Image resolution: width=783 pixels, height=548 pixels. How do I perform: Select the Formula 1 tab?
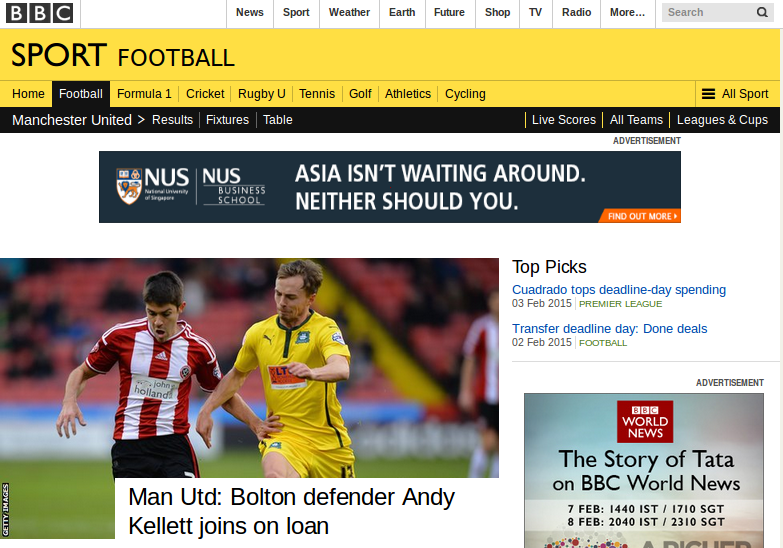pos(144,94)
